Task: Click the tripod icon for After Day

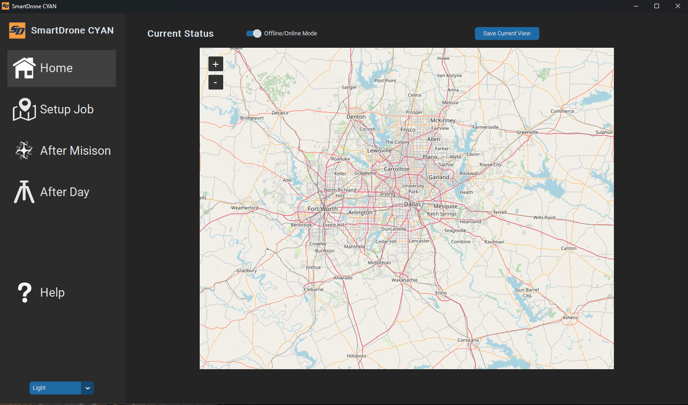Action: click(x=24, y=192)
